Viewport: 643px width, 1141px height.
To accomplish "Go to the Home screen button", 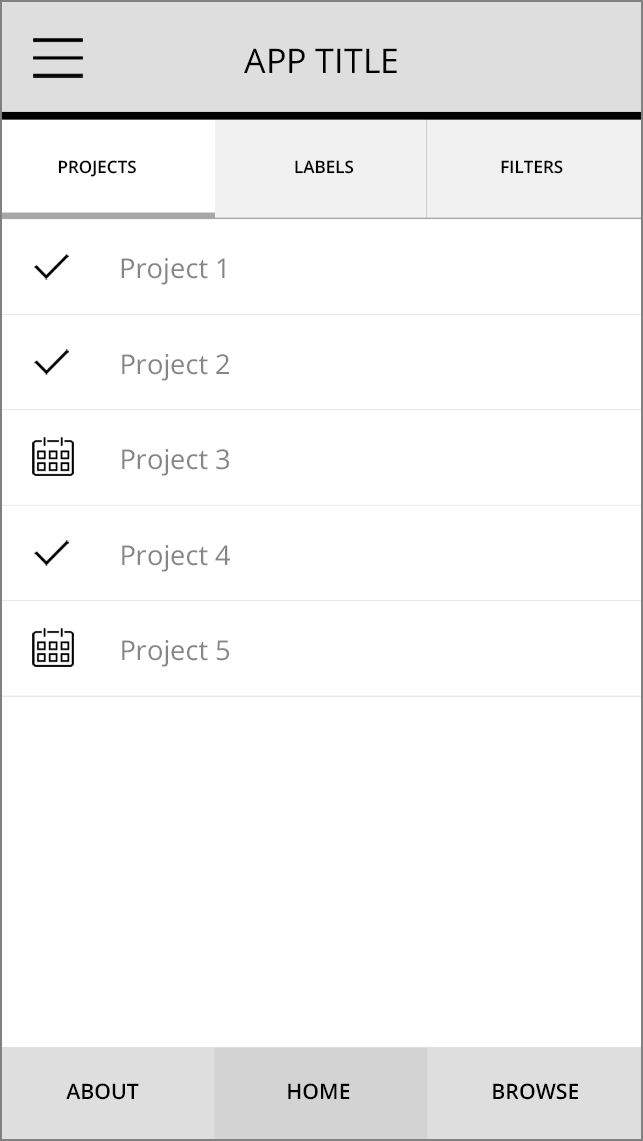I will pos(319,1091).
